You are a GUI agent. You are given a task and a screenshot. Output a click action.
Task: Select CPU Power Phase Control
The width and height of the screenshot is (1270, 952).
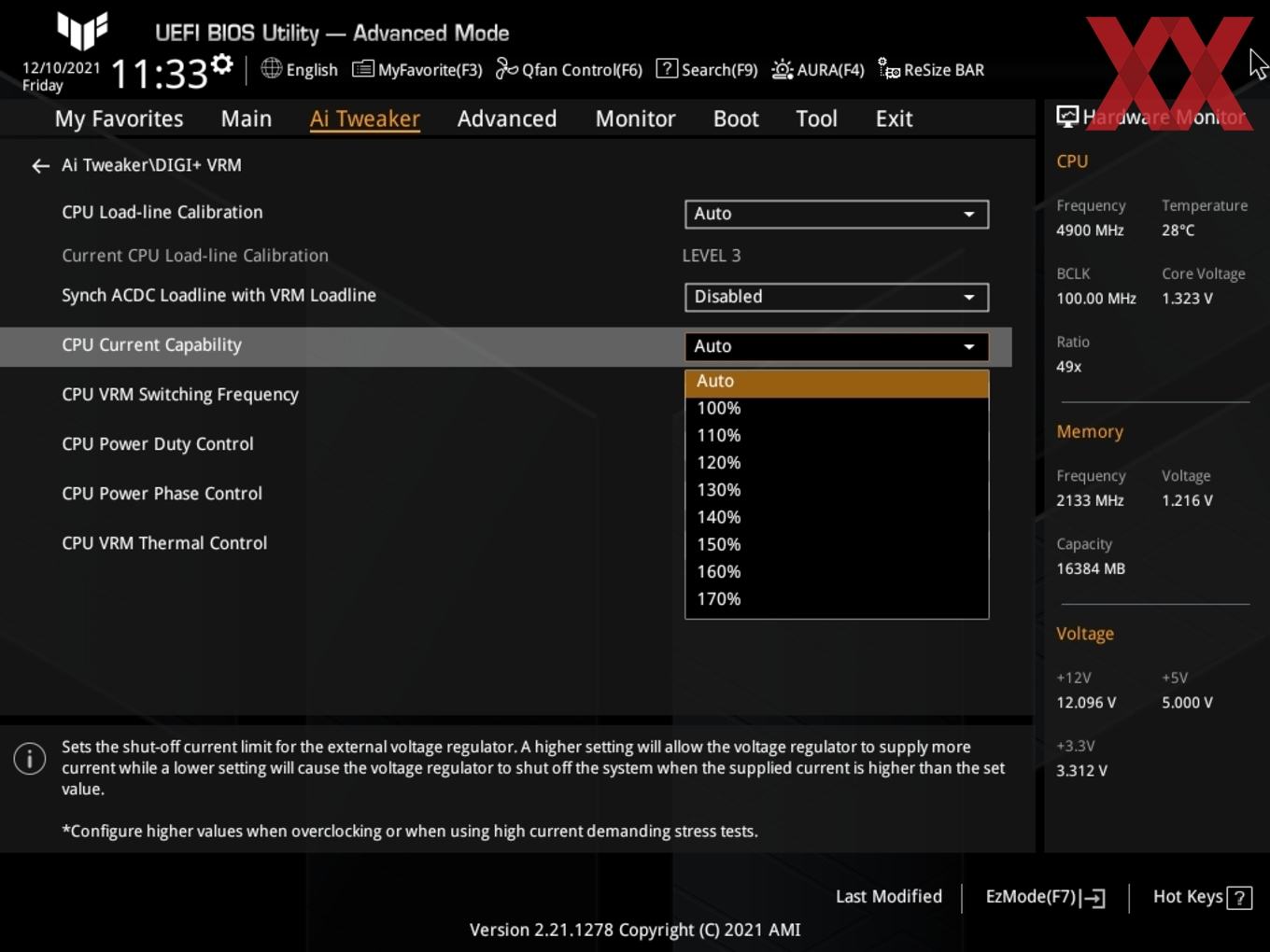coord(162,493)
